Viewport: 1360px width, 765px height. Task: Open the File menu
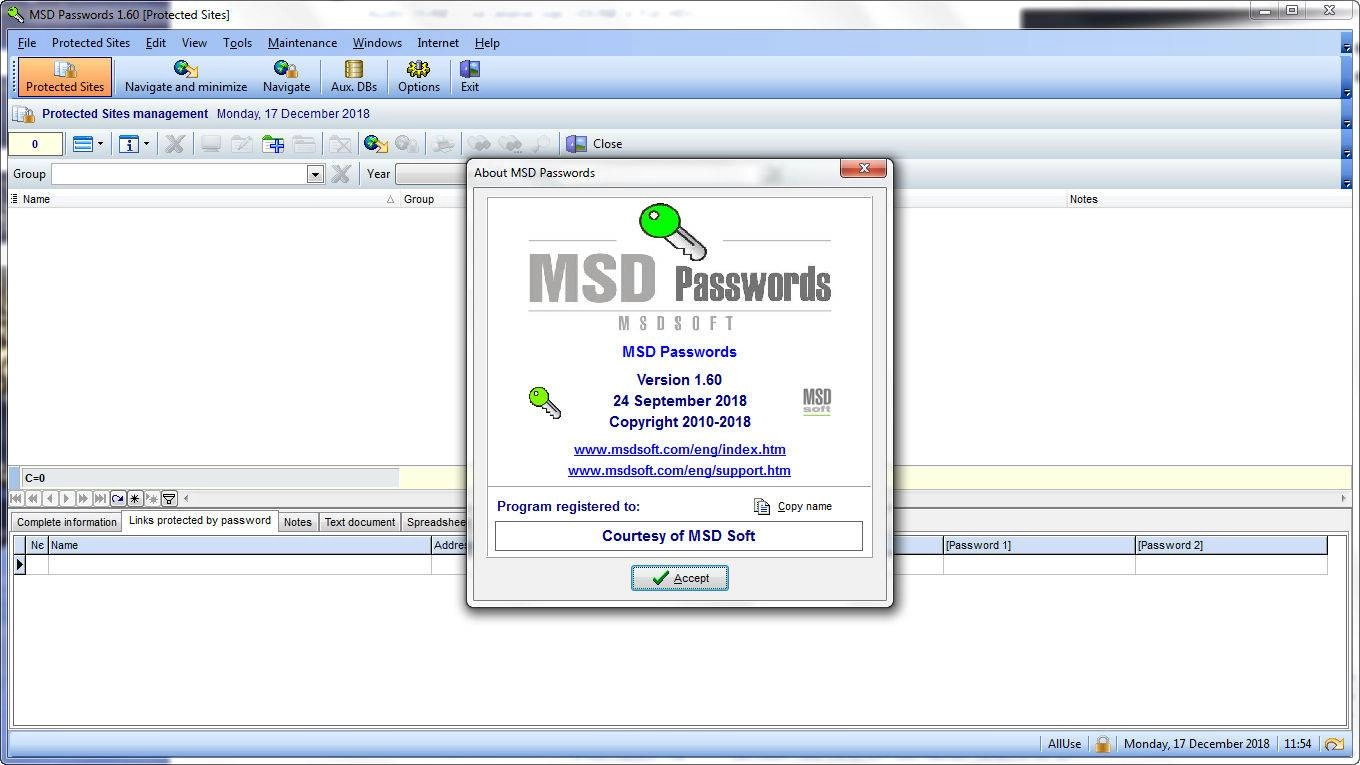point(27,43)
